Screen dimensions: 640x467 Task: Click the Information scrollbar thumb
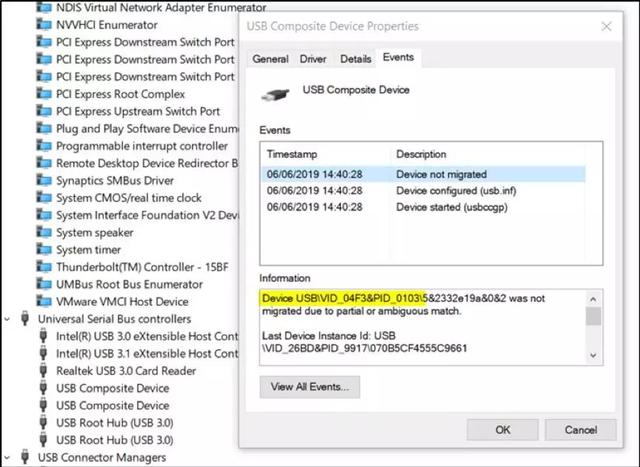[x=593, y=316]
